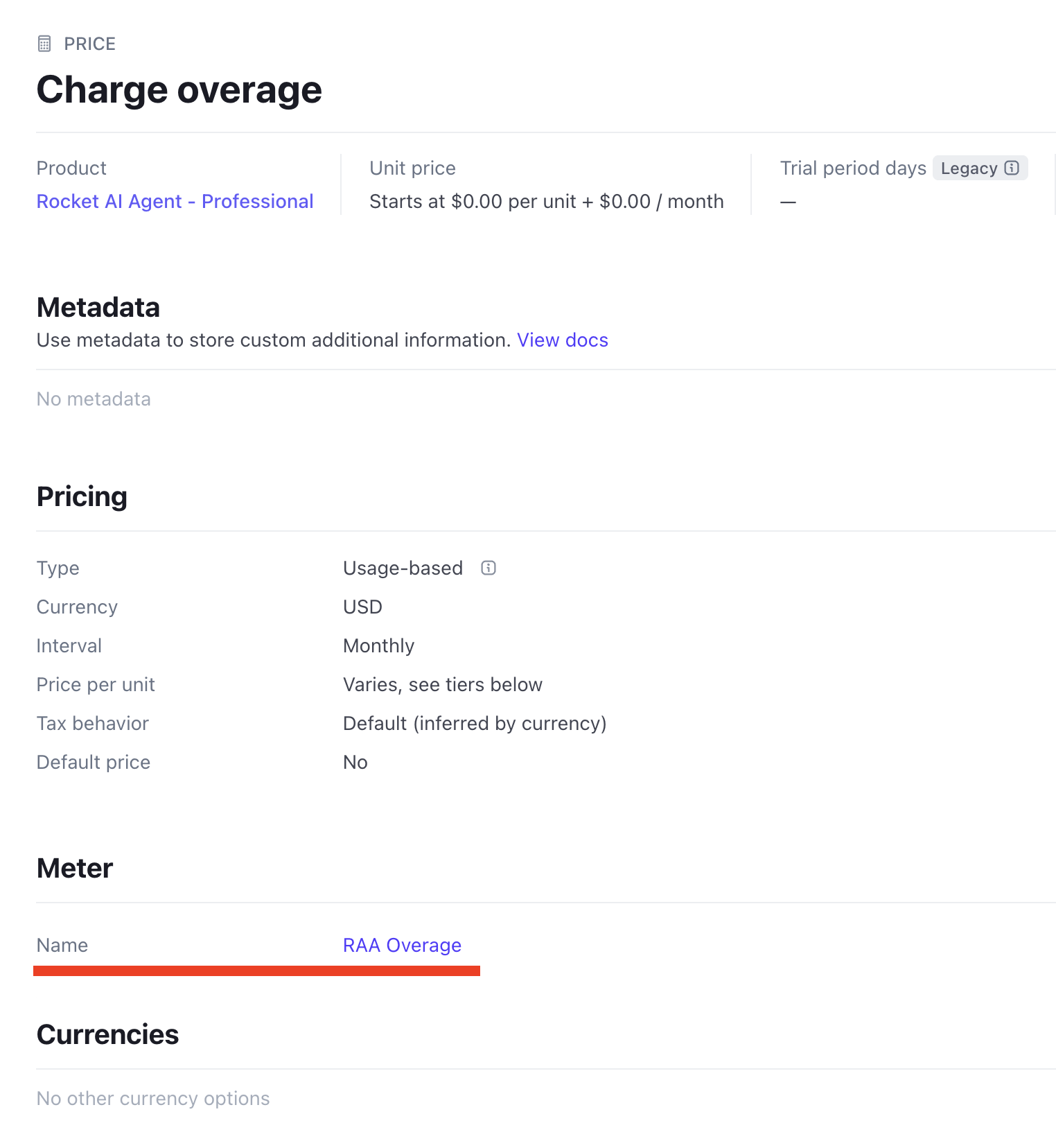Click the Default (inferred by currency) value
The width and height of the screenshot is (1056, 1148).
click(475, 723)
